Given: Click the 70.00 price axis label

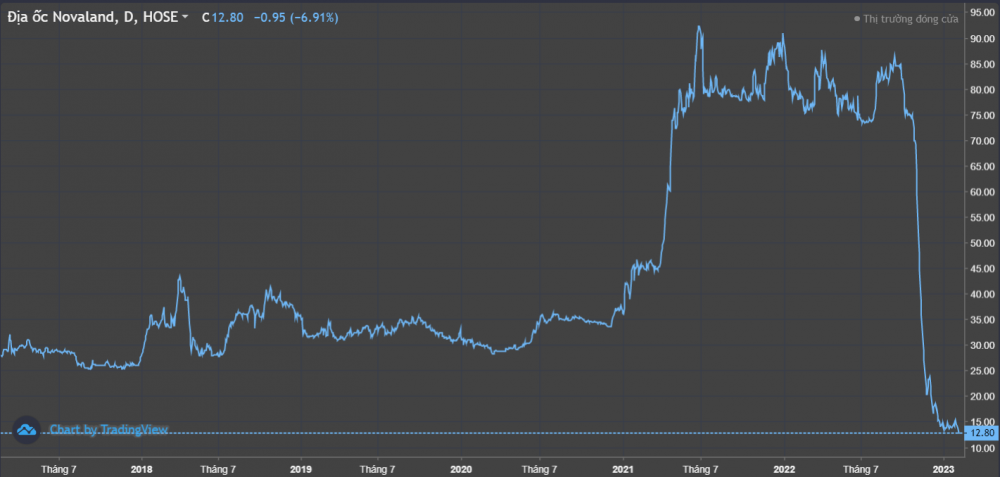Looking at the screenshot, I should point(982,140).
